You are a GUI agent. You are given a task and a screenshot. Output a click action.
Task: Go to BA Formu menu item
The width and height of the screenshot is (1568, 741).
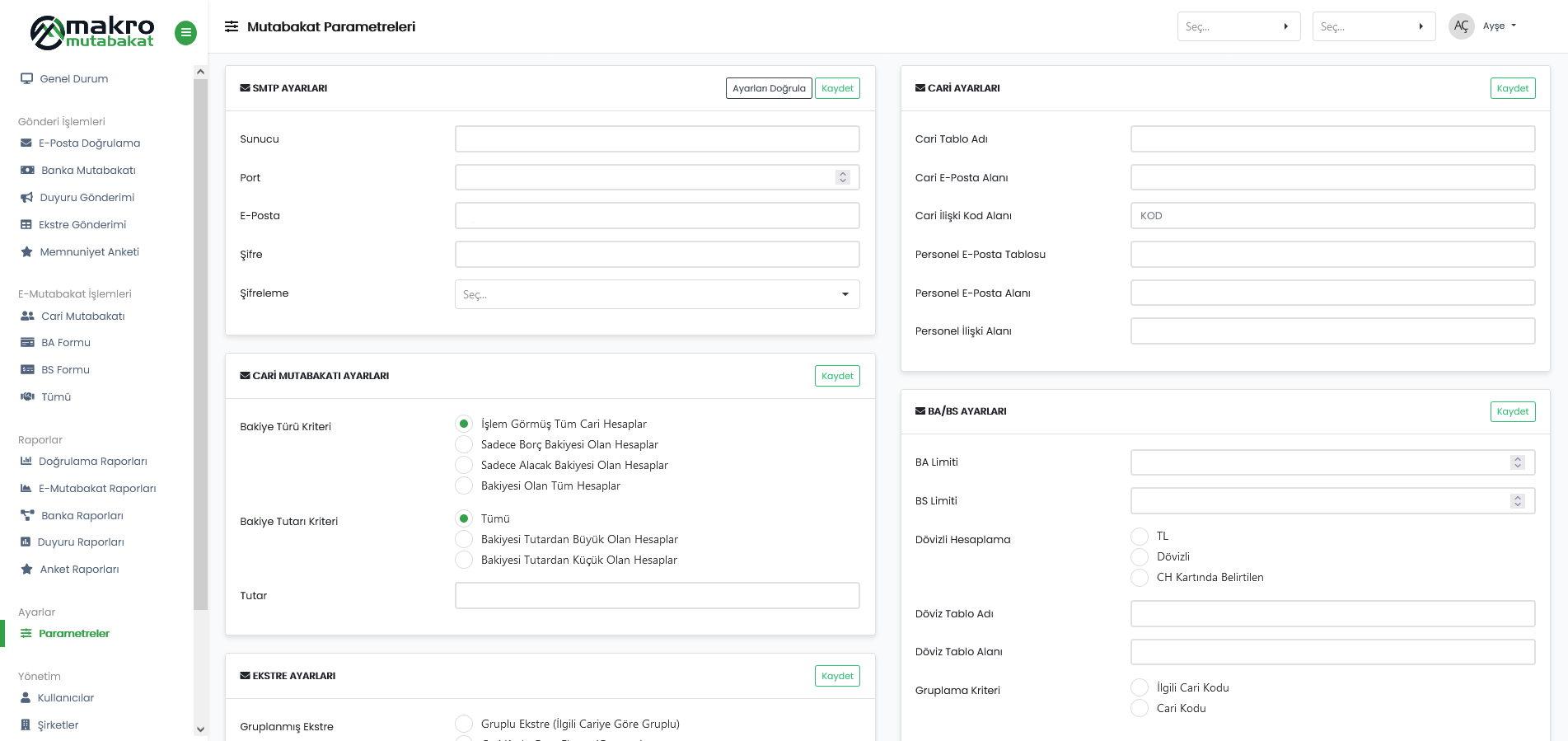(66, 343)
